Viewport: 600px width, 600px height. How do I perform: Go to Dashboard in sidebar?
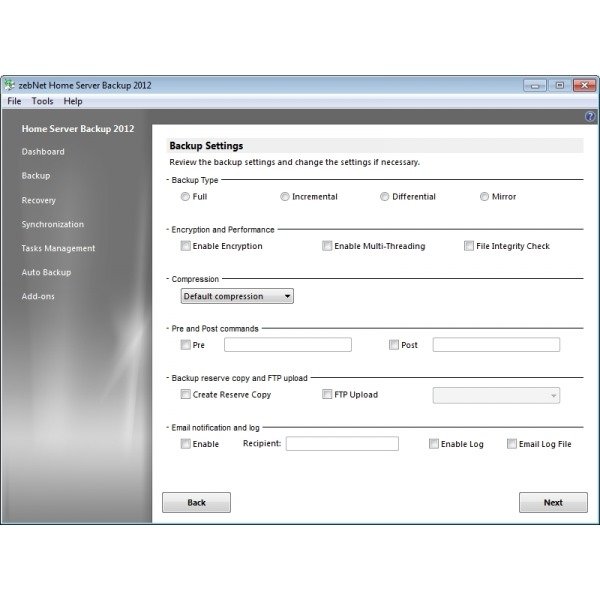tap(43, 152)
